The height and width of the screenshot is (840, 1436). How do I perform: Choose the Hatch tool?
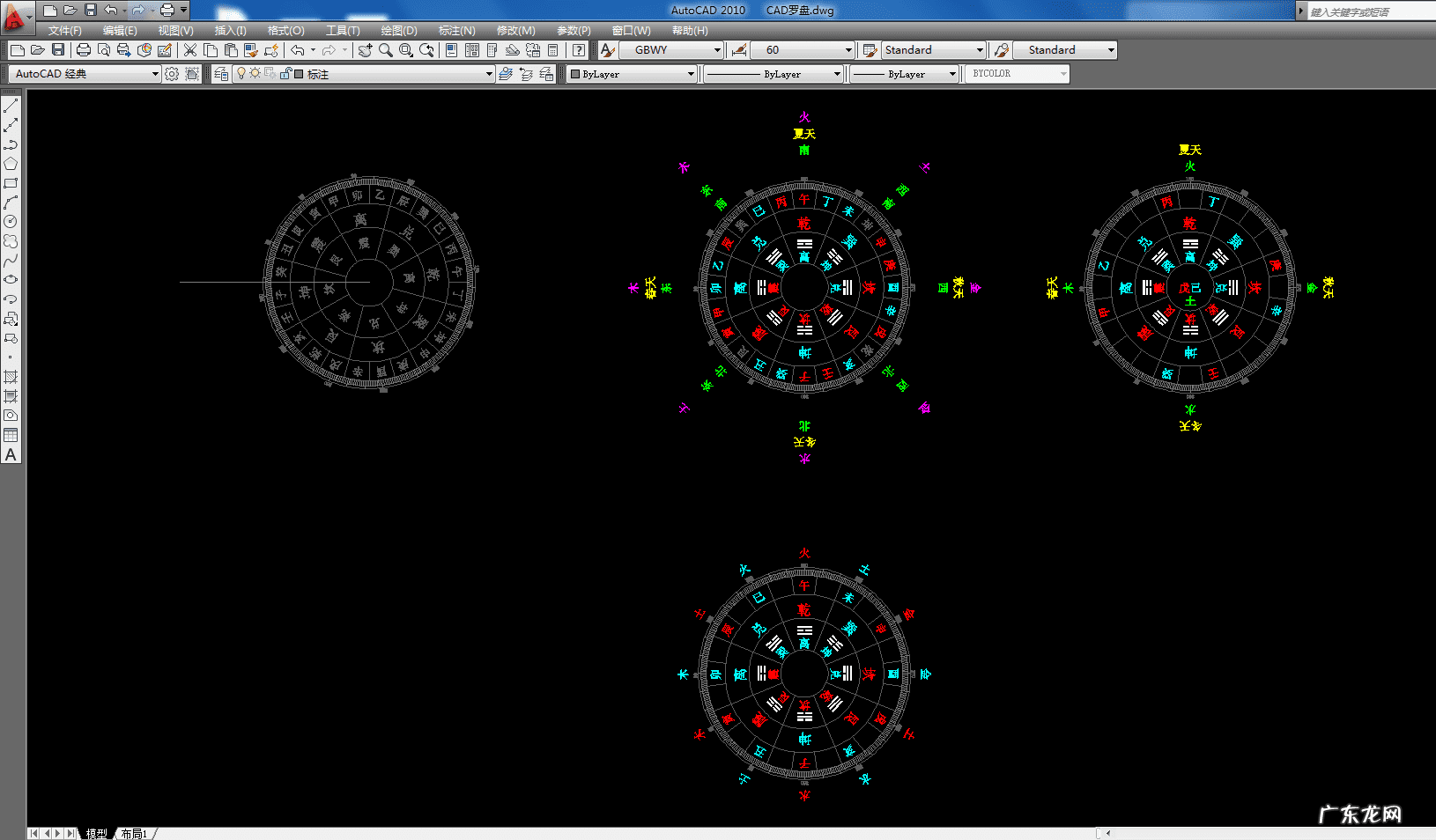(11, 377)
